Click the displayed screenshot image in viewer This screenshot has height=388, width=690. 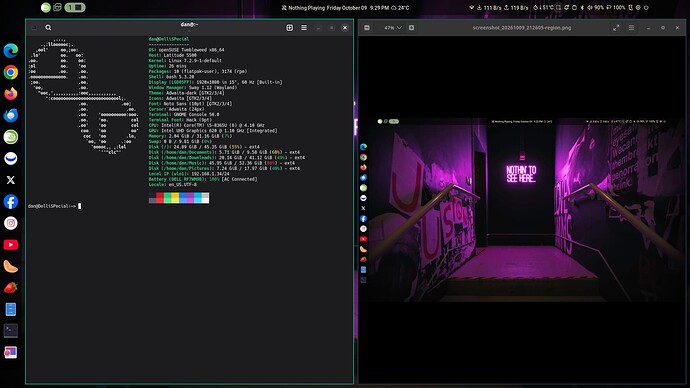[522, 210]
